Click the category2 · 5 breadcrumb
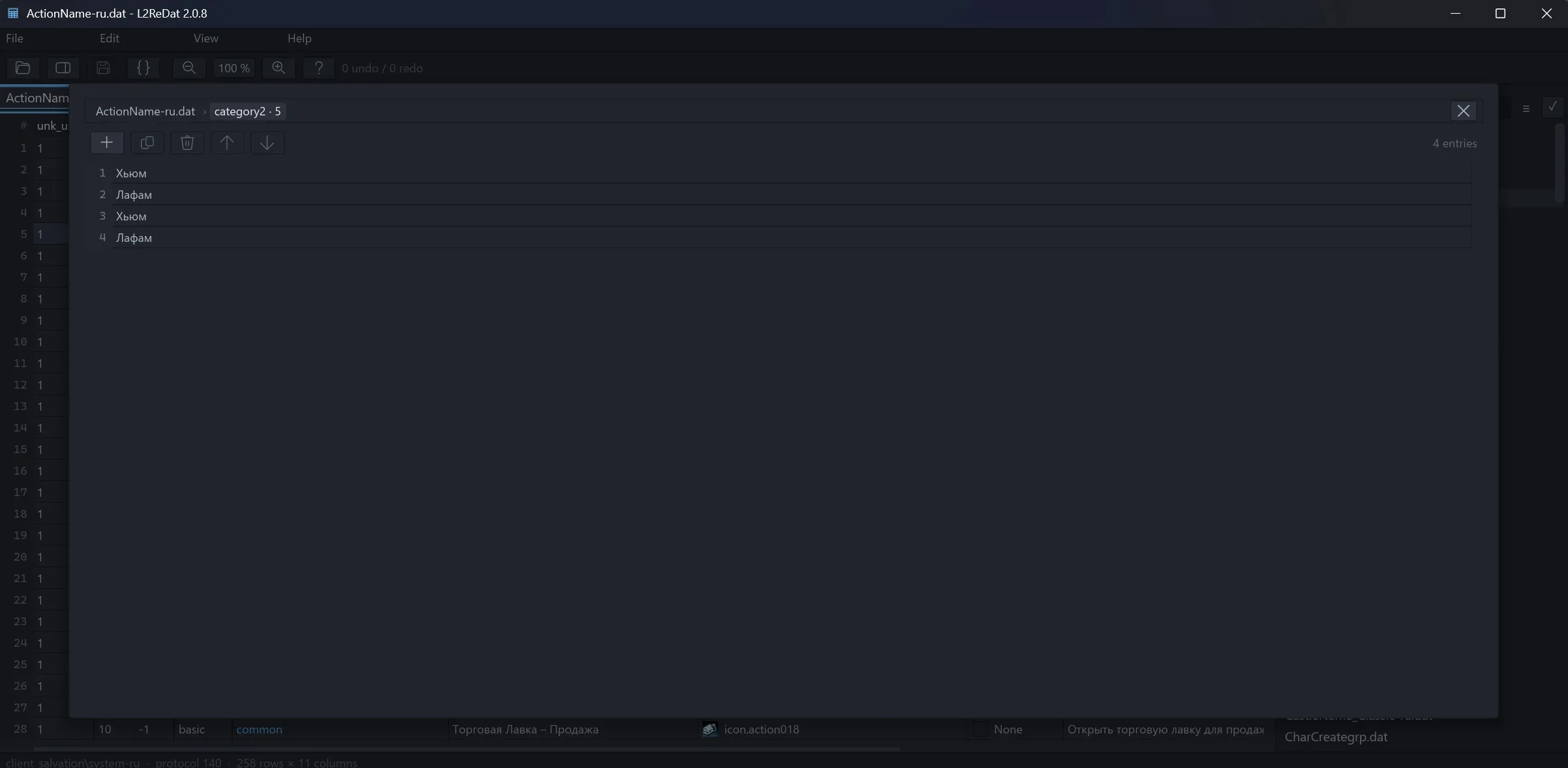 pos(247,111)
